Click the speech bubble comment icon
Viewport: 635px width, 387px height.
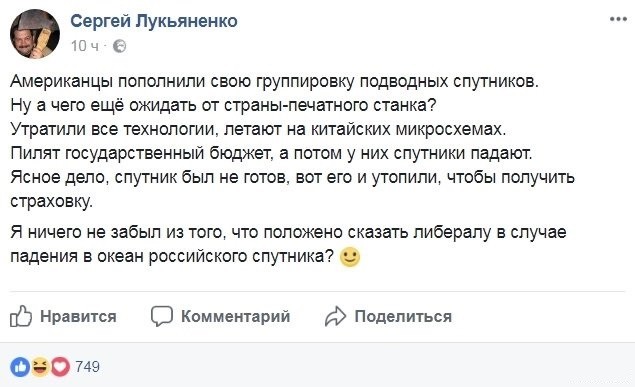pyautogui.click(x=162, y=316)
